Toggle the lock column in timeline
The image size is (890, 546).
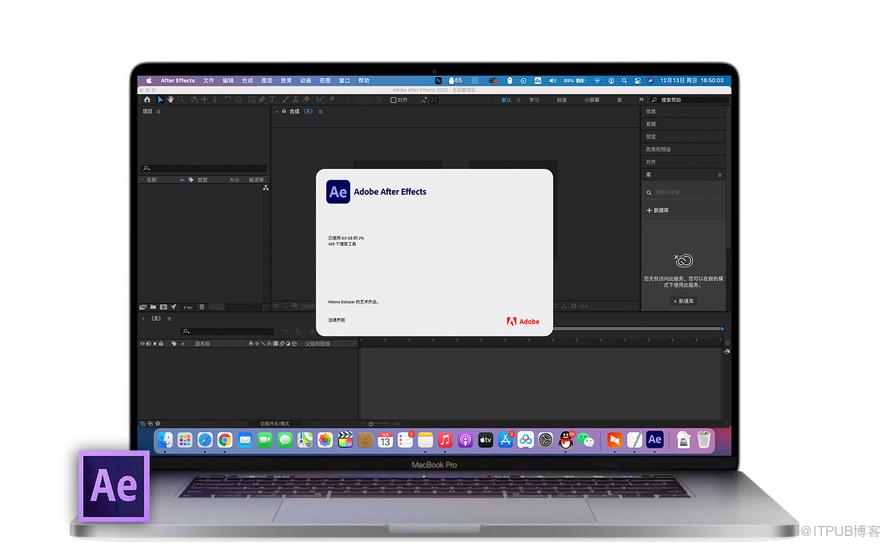pyautogui.click(x=161, y=343)
